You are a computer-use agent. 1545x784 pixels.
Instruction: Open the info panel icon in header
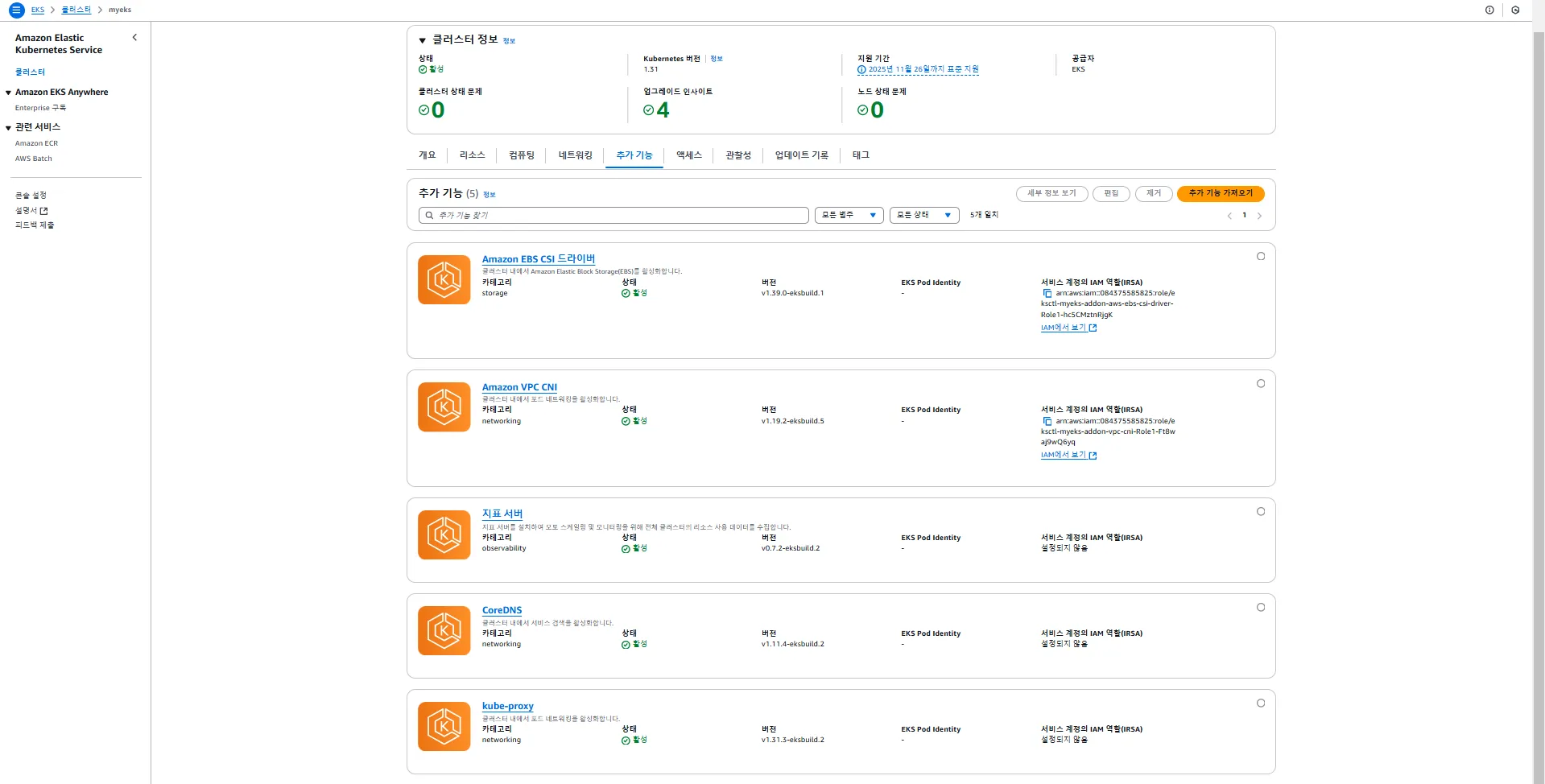[1489, 10]
